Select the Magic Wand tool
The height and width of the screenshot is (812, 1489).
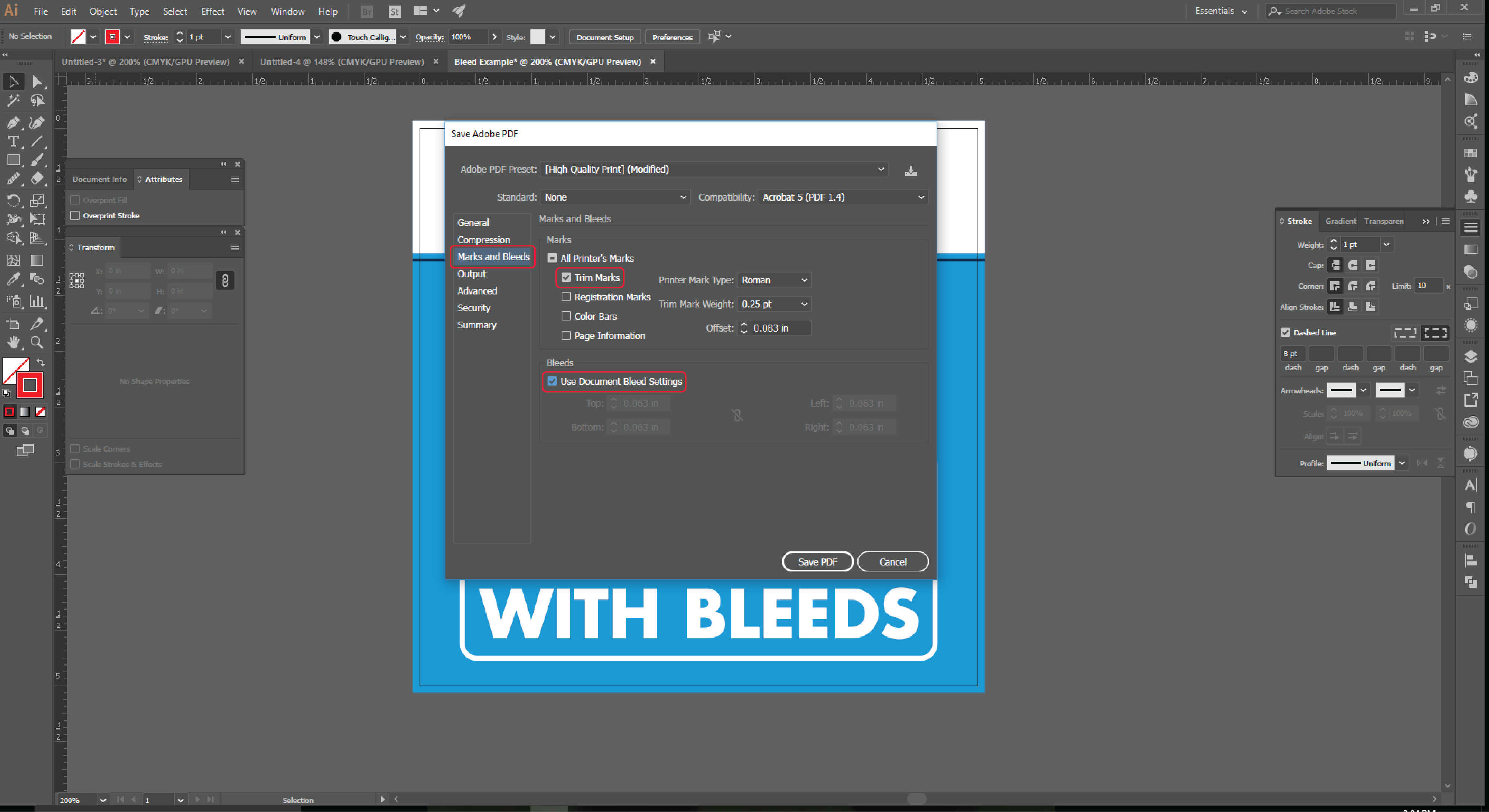click(13, 101)
